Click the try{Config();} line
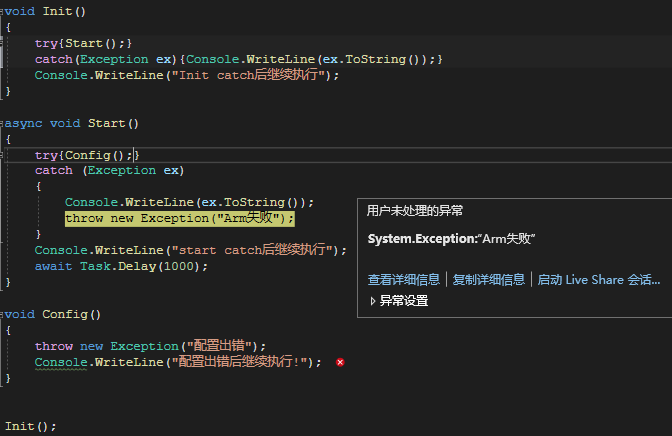This screenshot has width=672, height=436. point(87,155)
